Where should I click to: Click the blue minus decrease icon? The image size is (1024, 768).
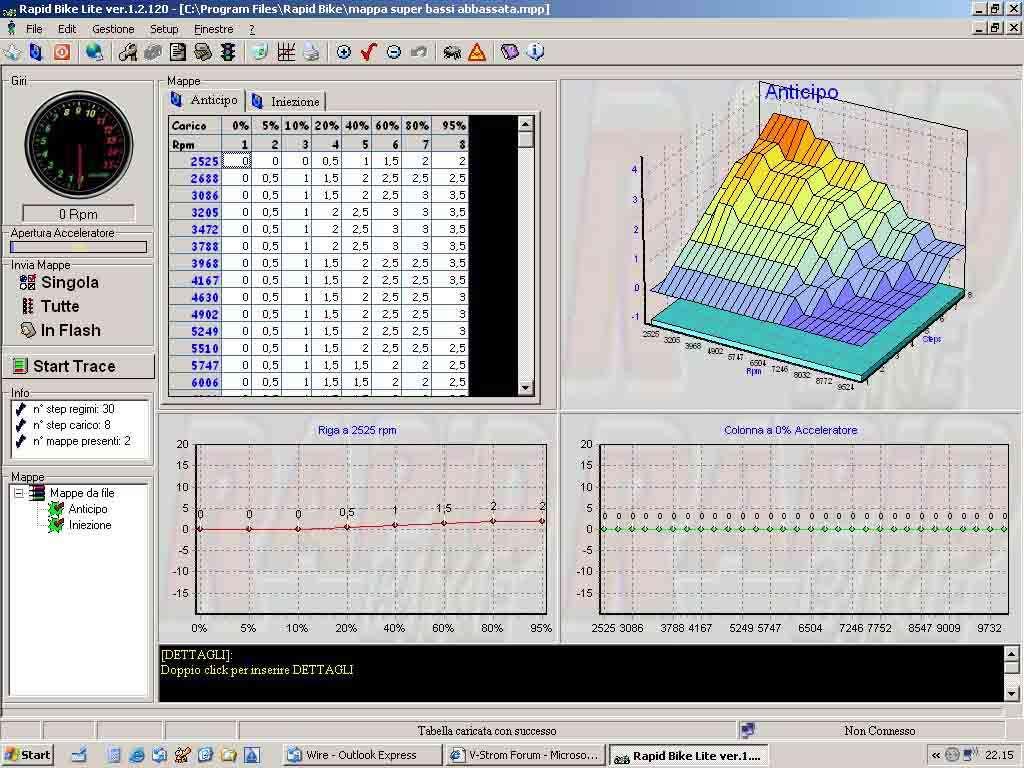coord(394,52)
